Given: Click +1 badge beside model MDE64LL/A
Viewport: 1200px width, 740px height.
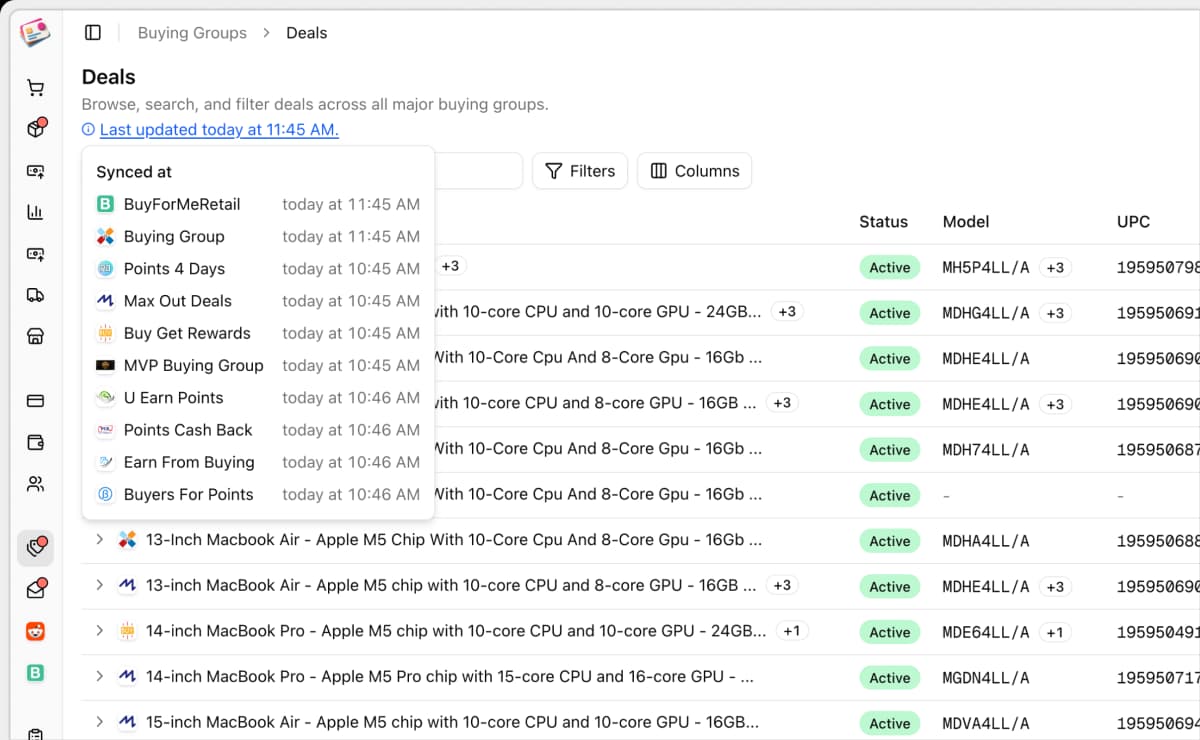Looking at the screenshot, I should point(1055,632).
